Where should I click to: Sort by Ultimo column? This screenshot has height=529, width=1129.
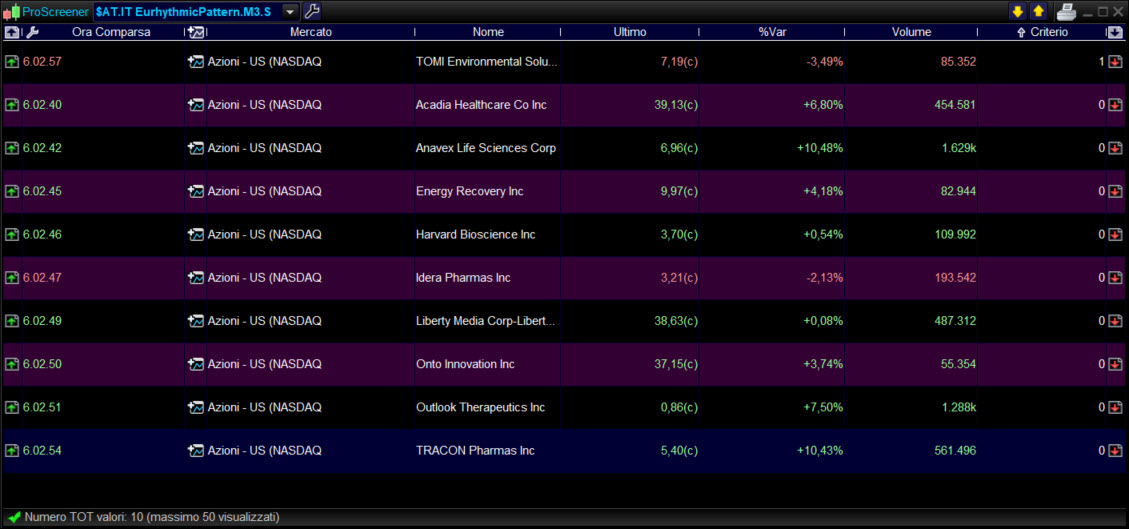629,32
